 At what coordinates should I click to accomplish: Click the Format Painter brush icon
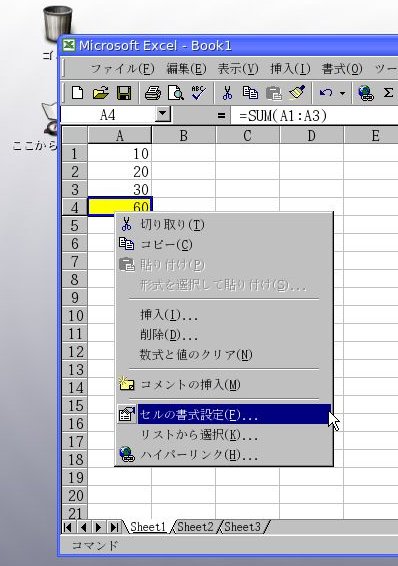pos(297,93)
